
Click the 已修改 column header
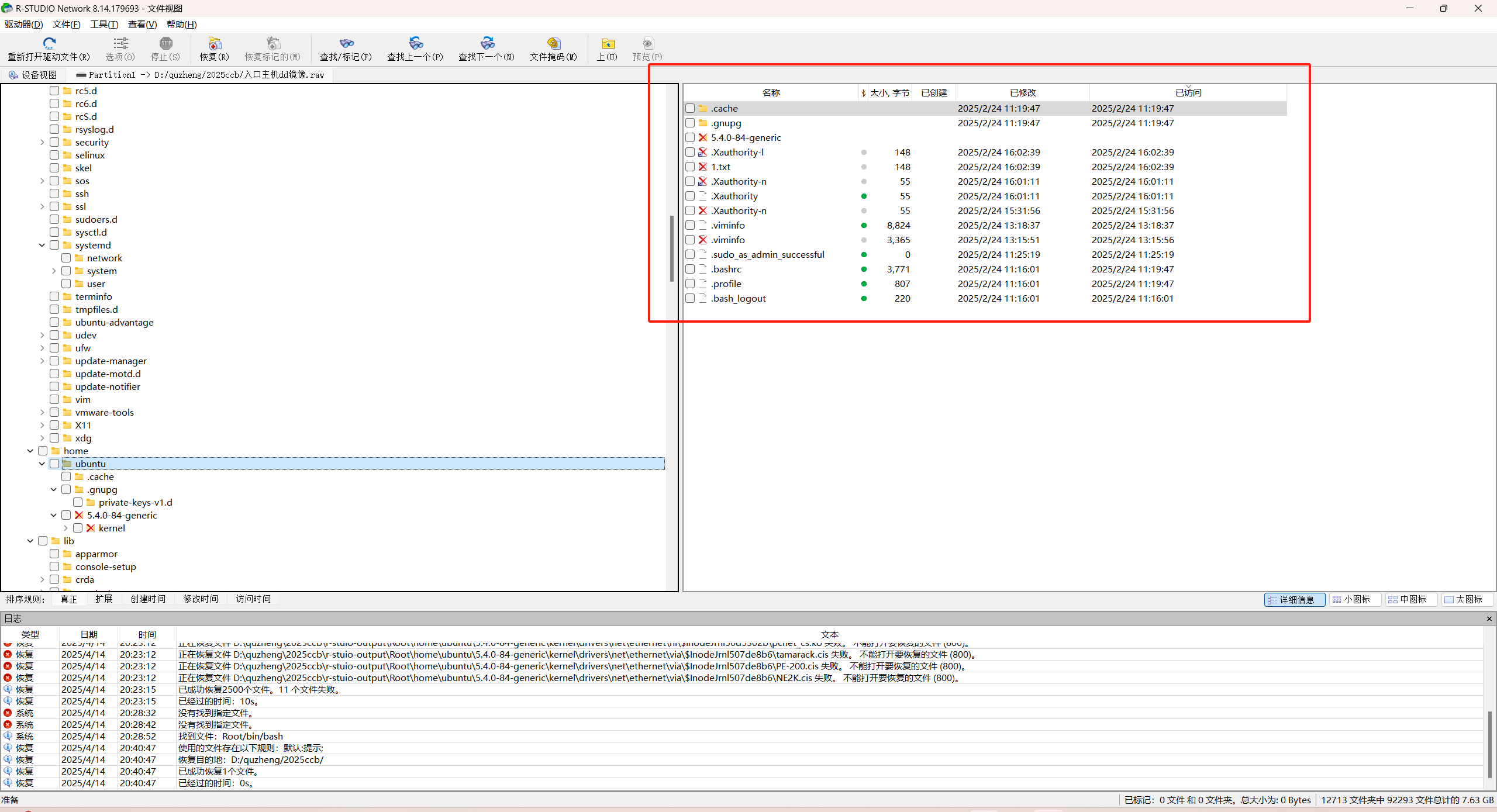(x=1022, y=92)
